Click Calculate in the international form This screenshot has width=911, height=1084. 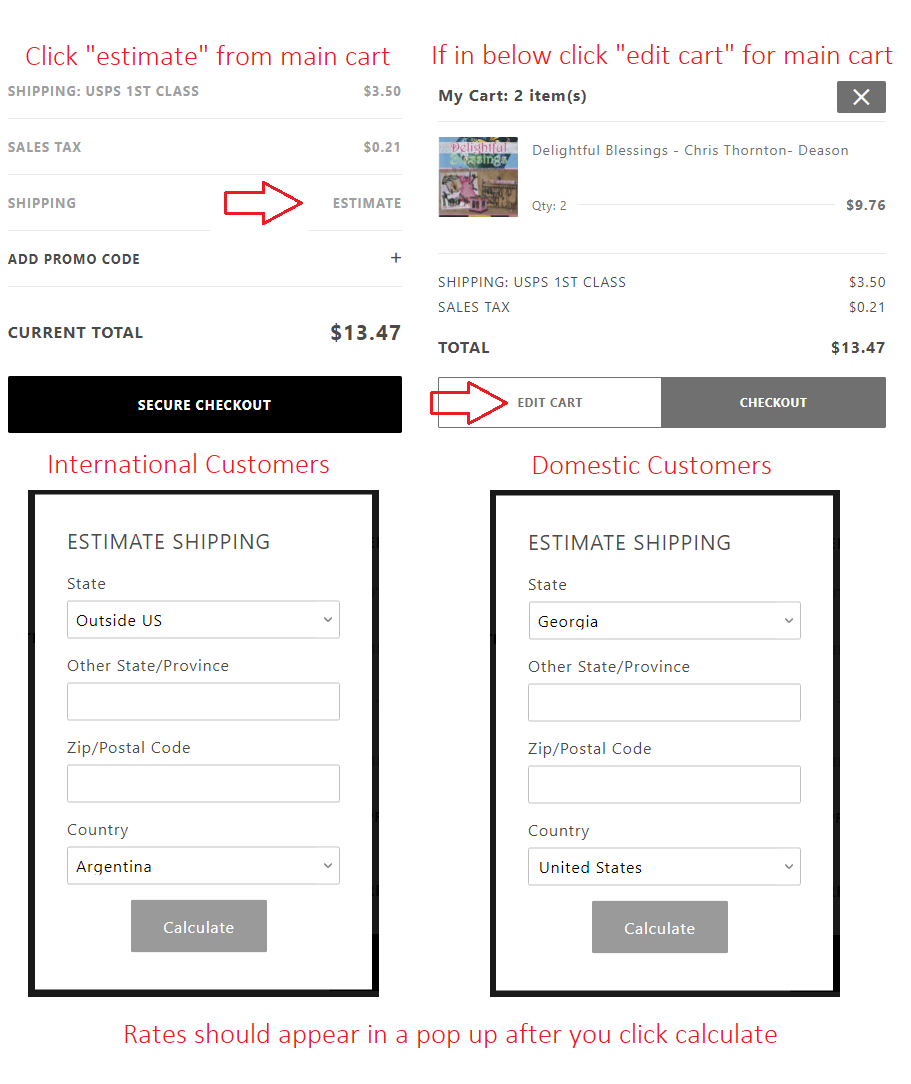[x=199, y=926]
